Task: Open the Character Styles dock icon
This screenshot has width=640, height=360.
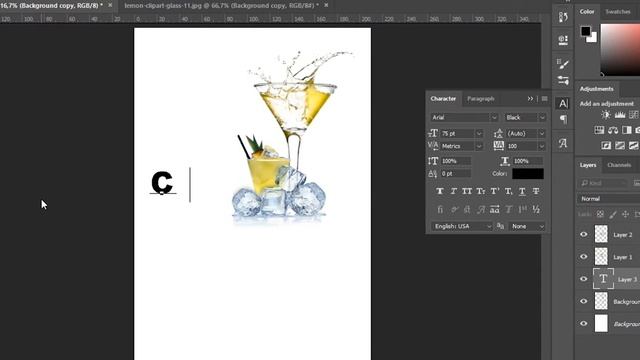Action: click(563, 143)
